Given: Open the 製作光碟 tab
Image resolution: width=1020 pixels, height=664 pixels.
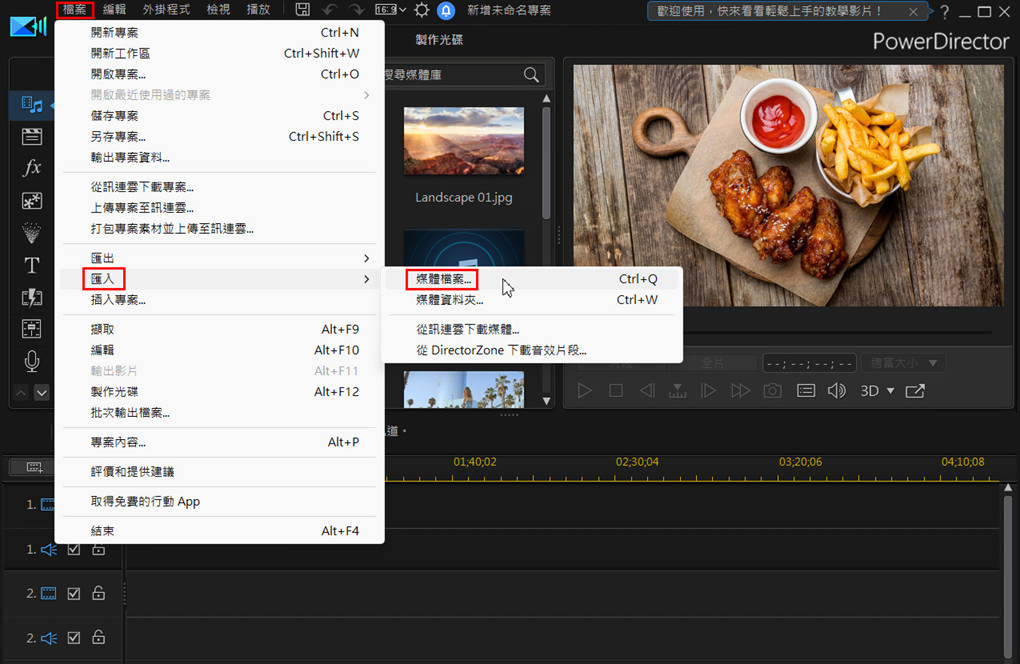Looking at the screenshot, I should (x=439, y=40).
